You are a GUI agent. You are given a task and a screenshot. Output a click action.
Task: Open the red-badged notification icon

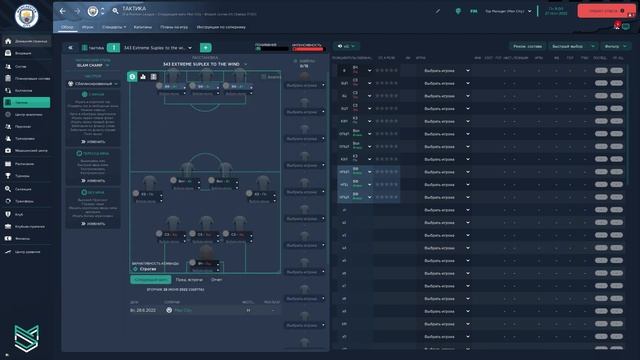[617, 26]
